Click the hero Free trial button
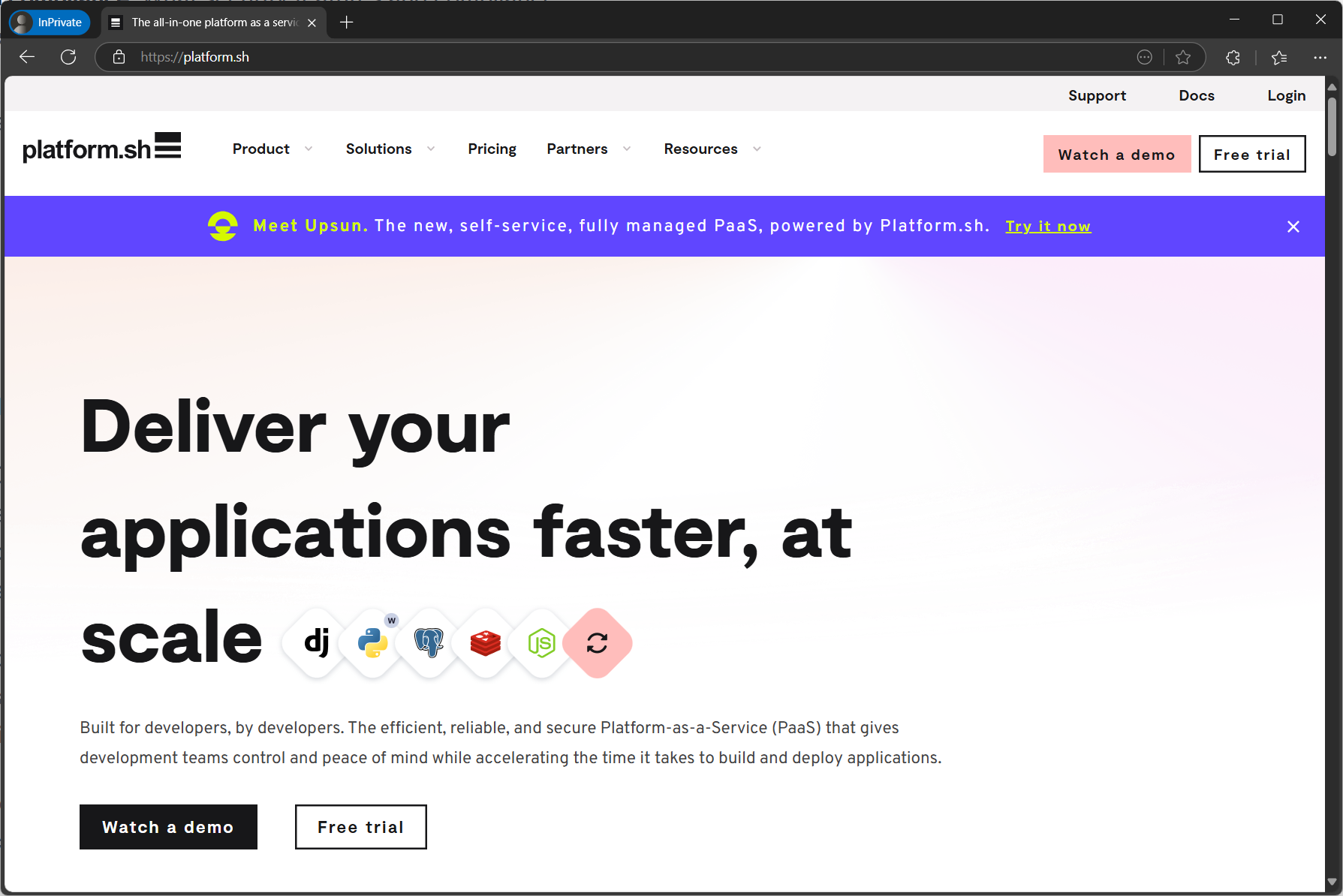 (361, 827)
